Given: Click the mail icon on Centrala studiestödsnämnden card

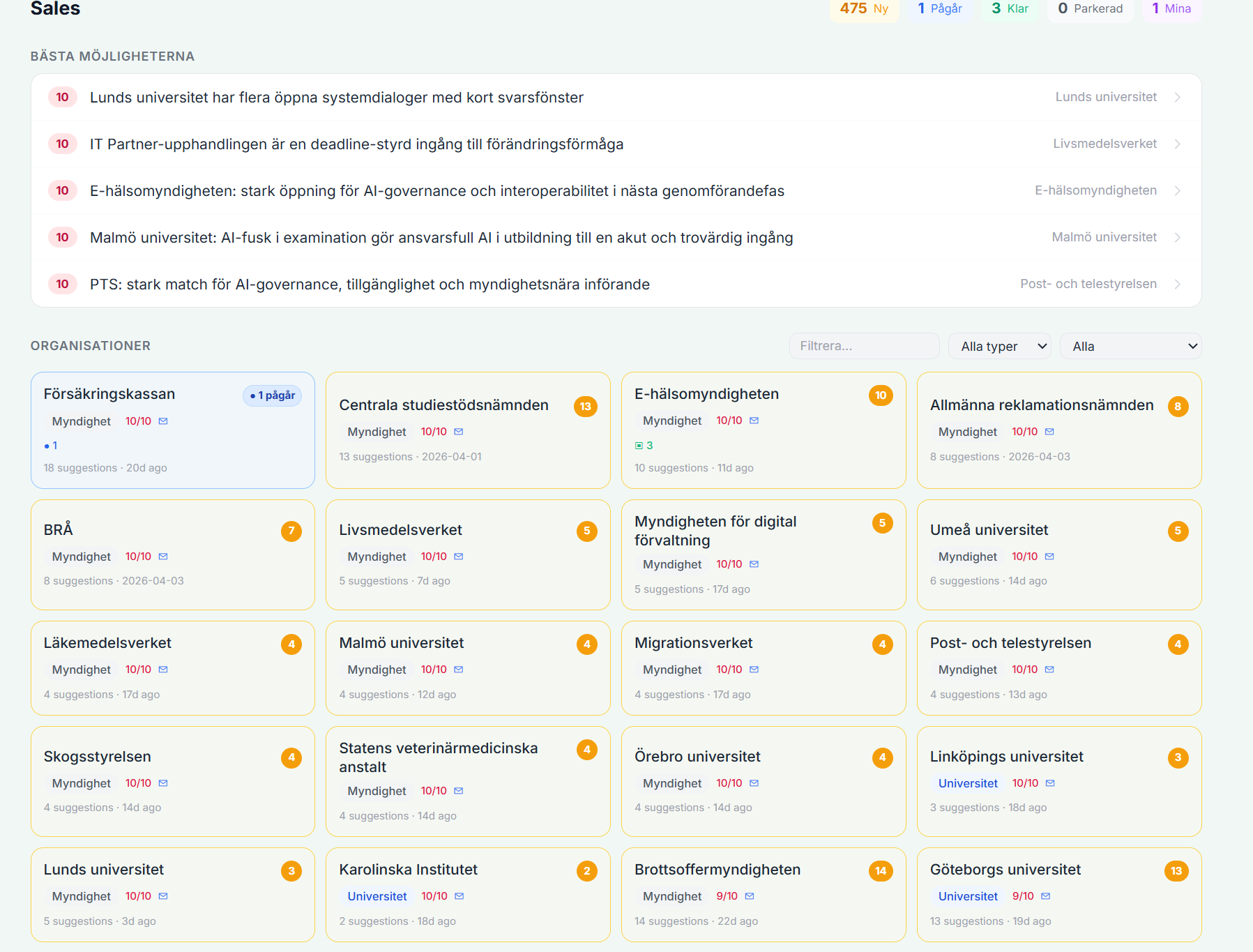Looking at the screenshot, I should coord(459,432).
